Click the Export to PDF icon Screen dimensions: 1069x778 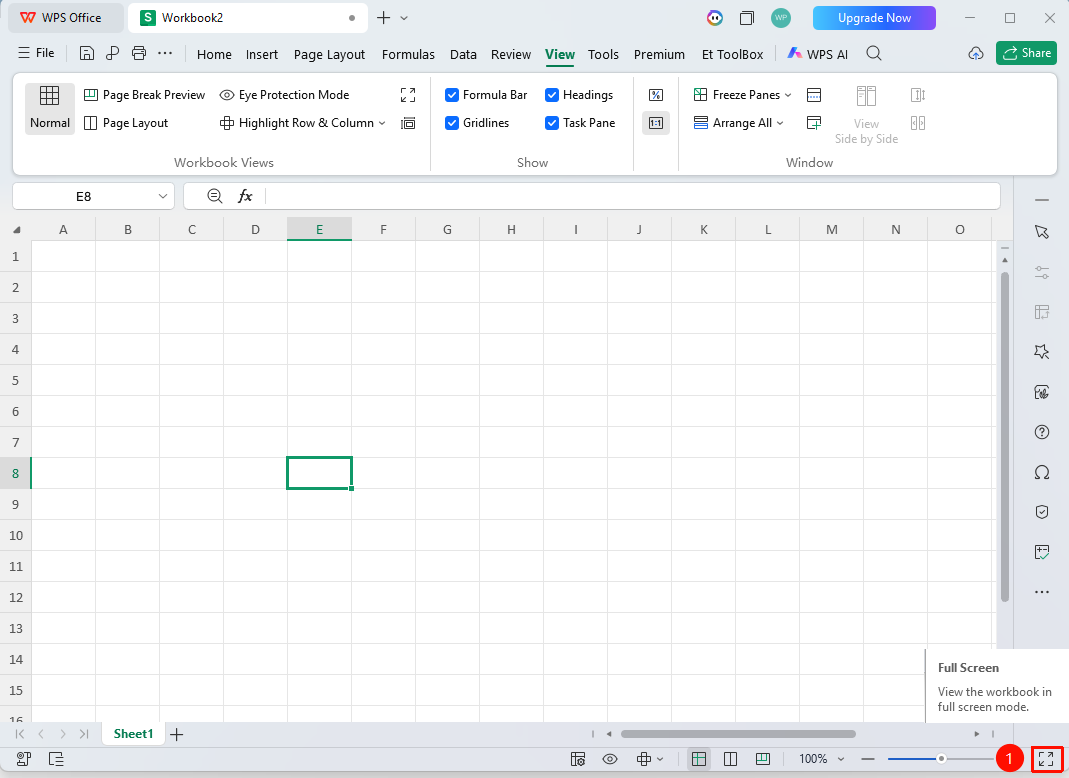(x=112, y=53)
